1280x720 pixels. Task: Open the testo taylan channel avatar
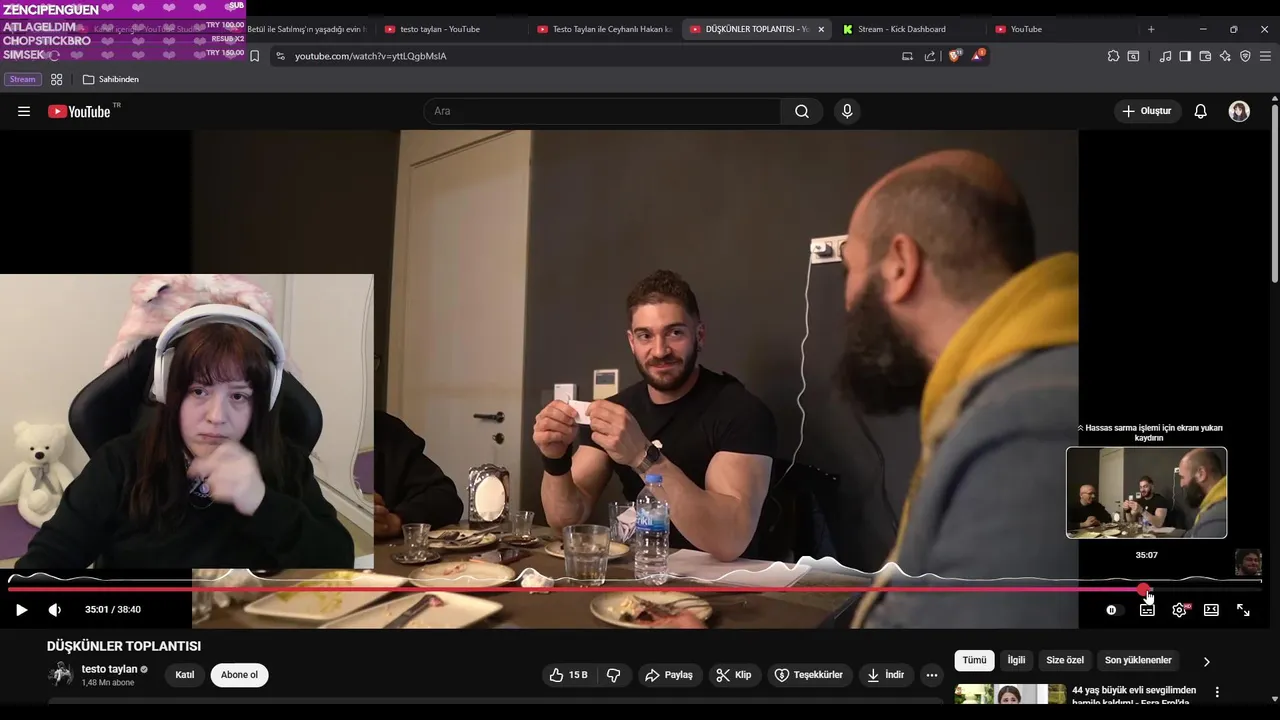pos(61,674)
